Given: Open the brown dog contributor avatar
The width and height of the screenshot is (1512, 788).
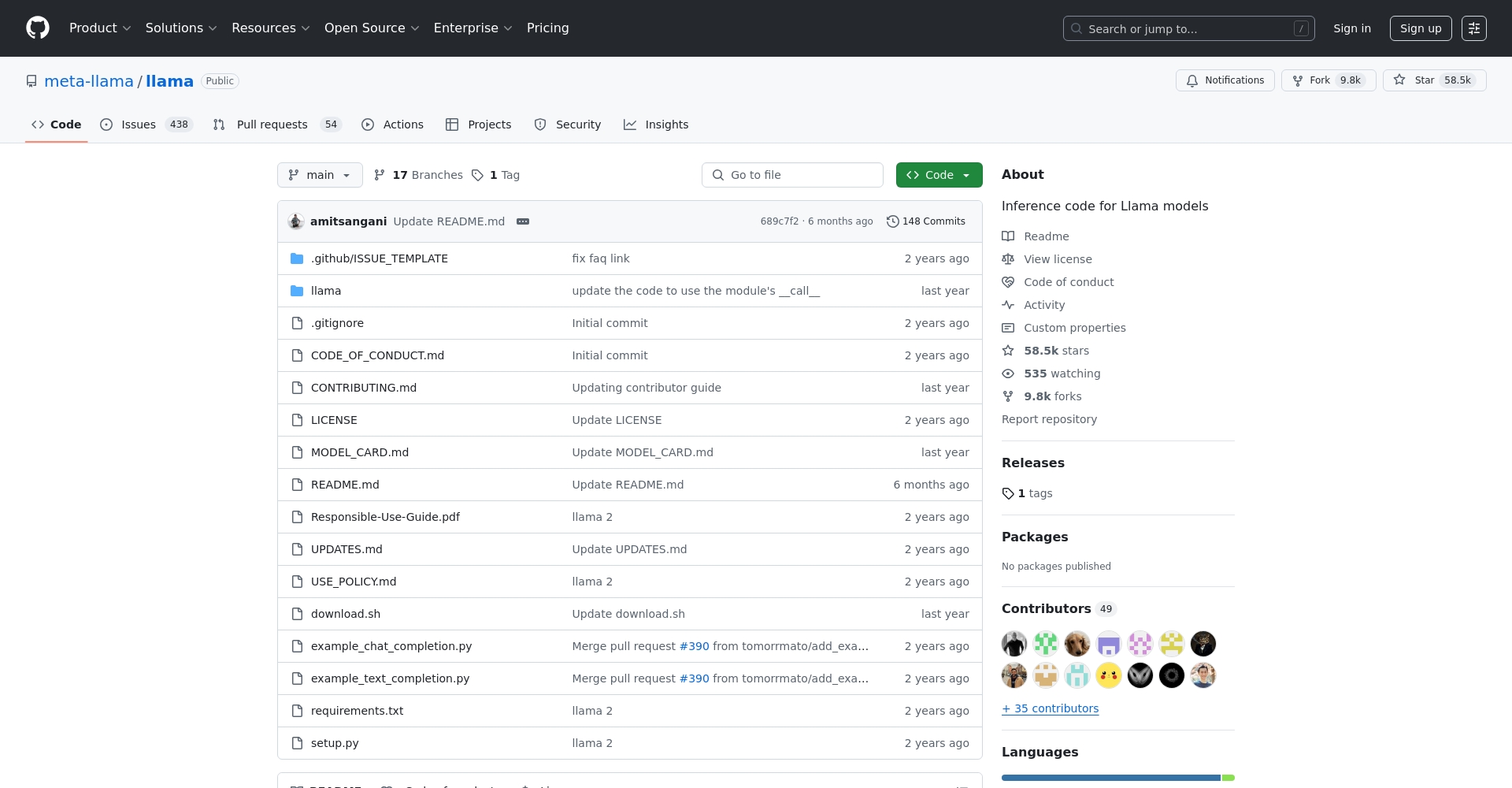Looking at the screenshot, I should (1077, 644).
